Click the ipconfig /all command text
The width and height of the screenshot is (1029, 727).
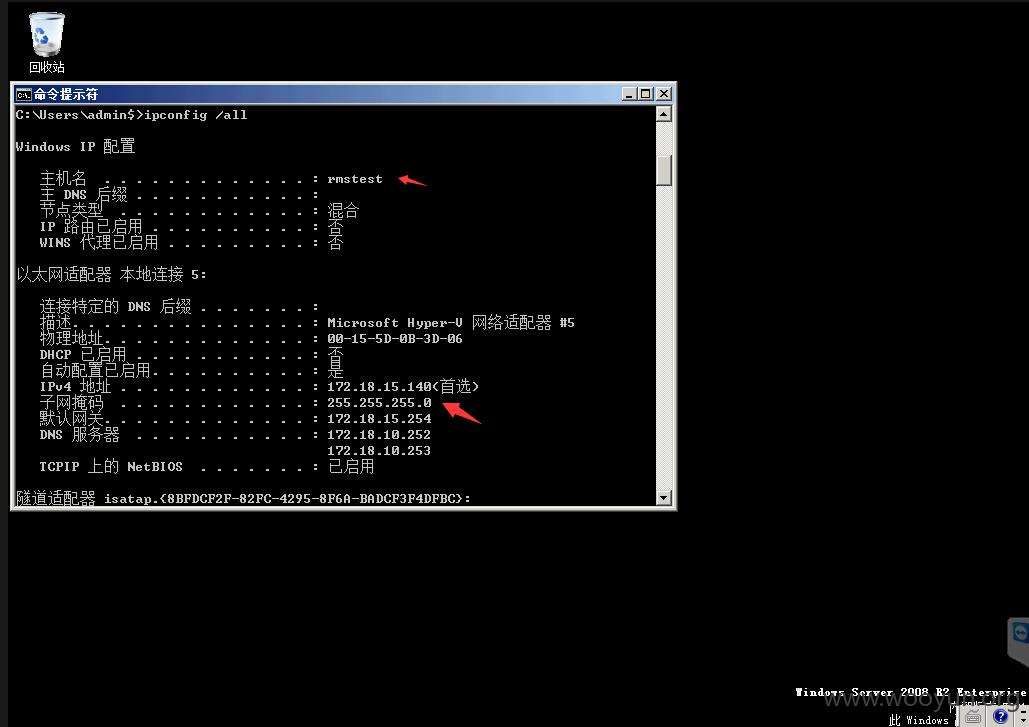tap(196, 115)
